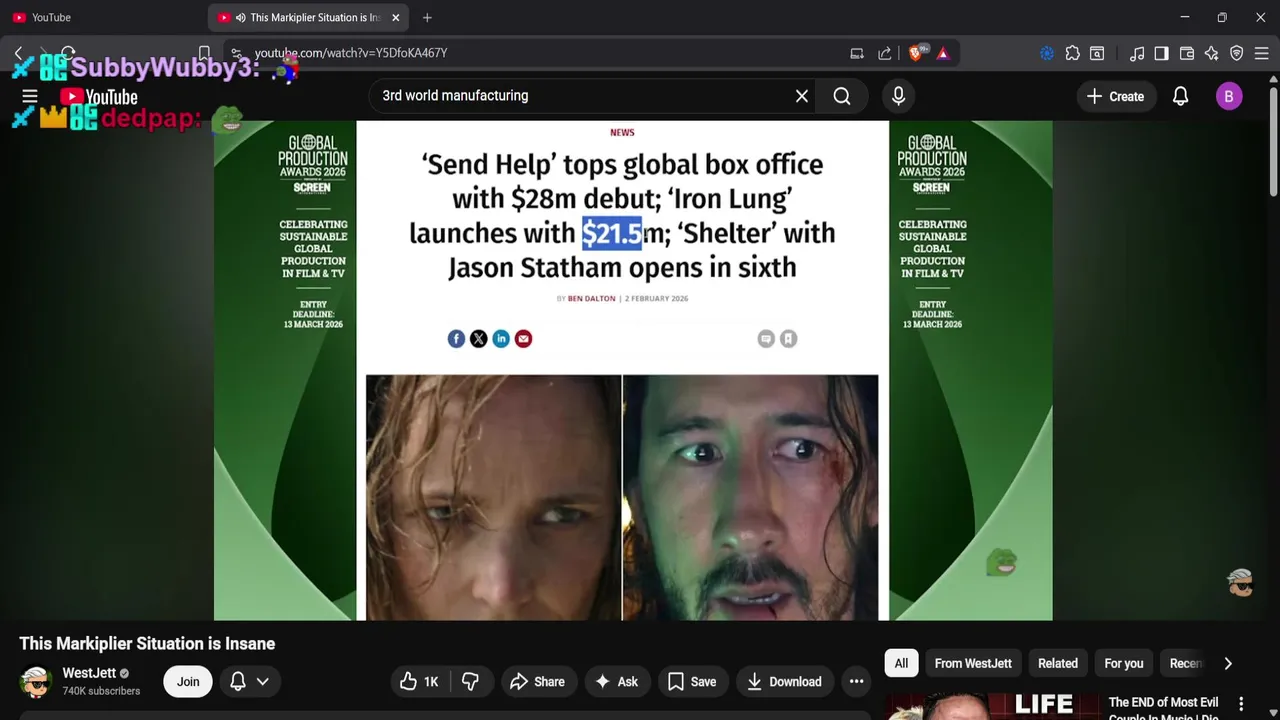Open The END of Most Evil video
The width and height of the screenshot is (1280, 720).
coord(1164,708)
